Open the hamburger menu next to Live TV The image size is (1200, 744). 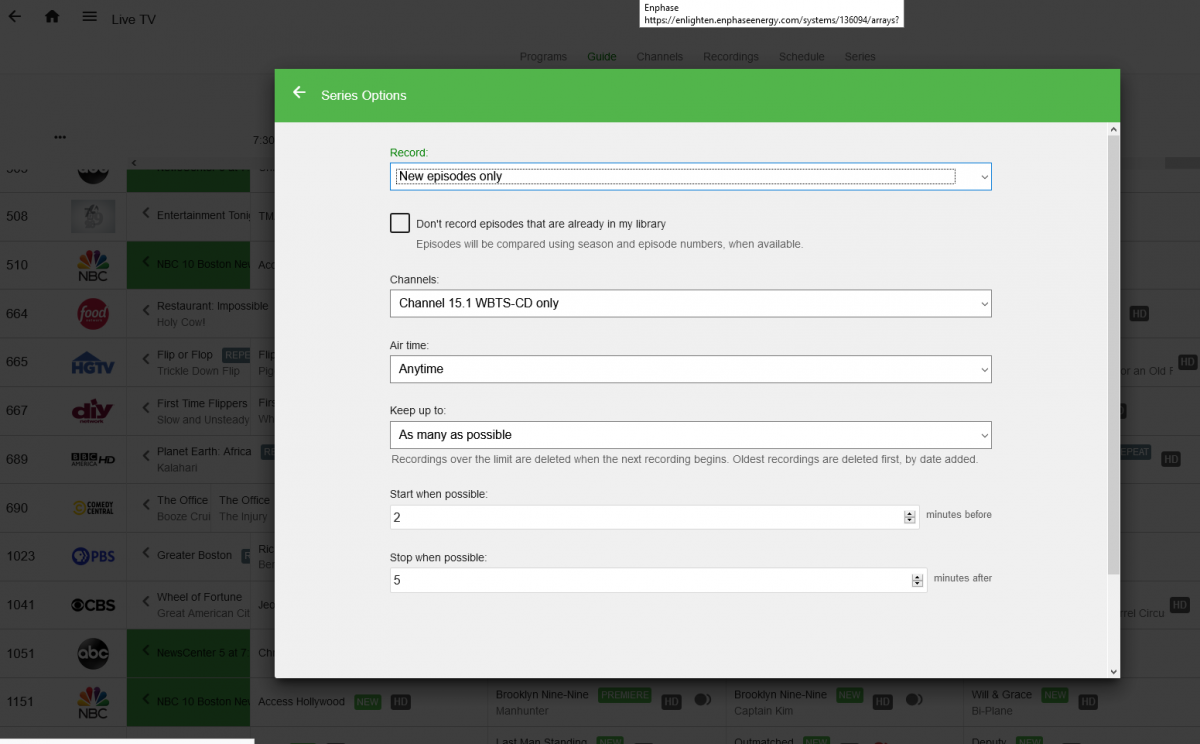90,17
